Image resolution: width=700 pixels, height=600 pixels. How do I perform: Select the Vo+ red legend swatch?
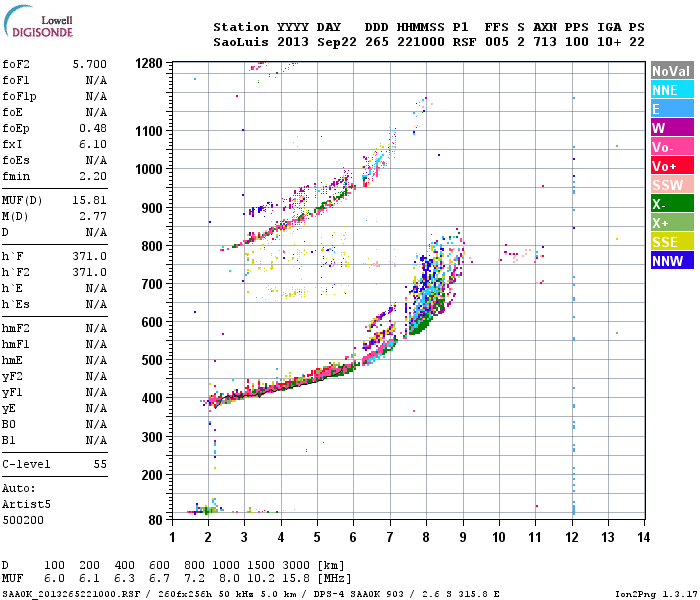click(672, 166)
